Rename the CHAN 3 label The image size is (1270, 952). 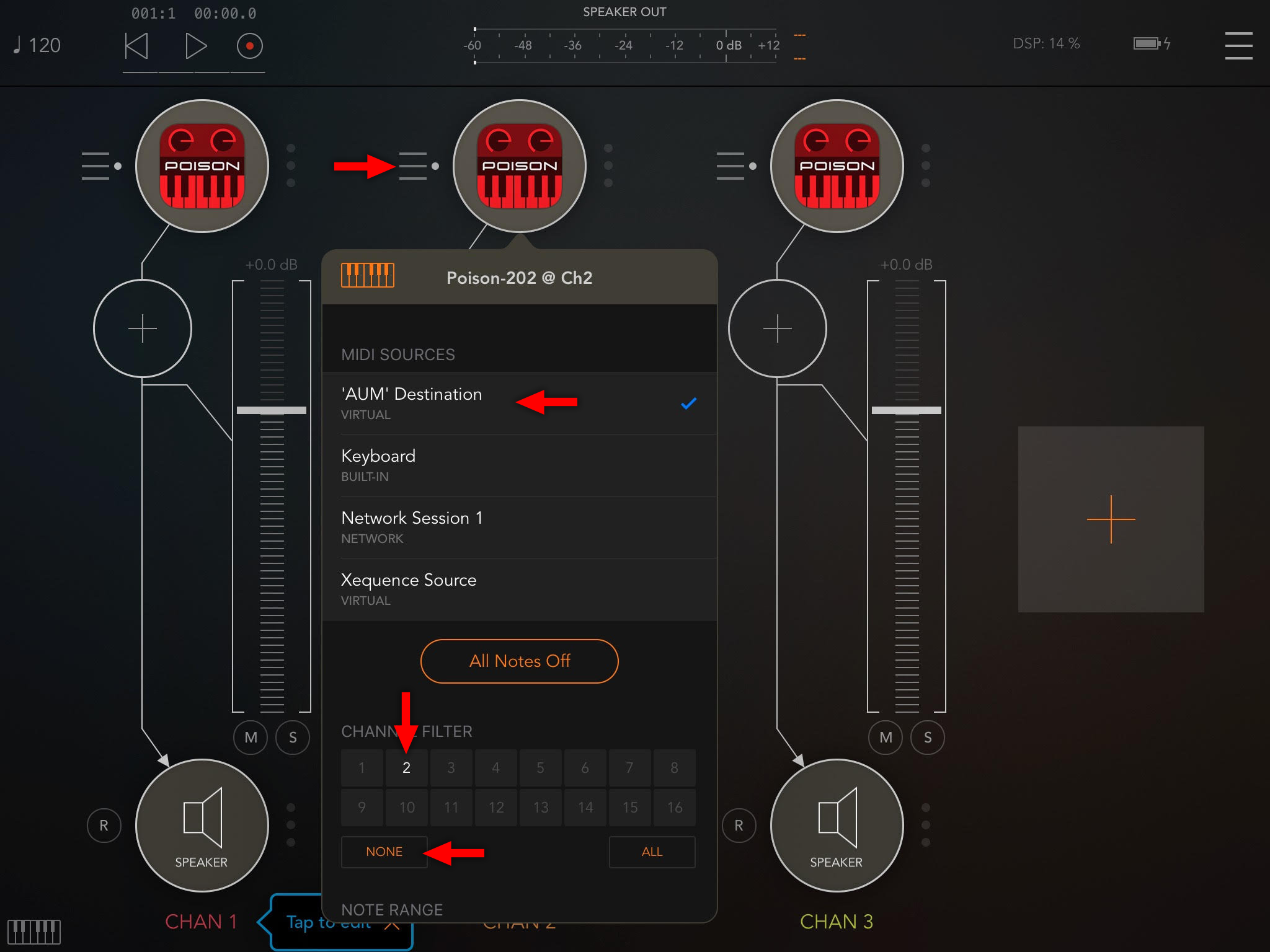point(837,922)
